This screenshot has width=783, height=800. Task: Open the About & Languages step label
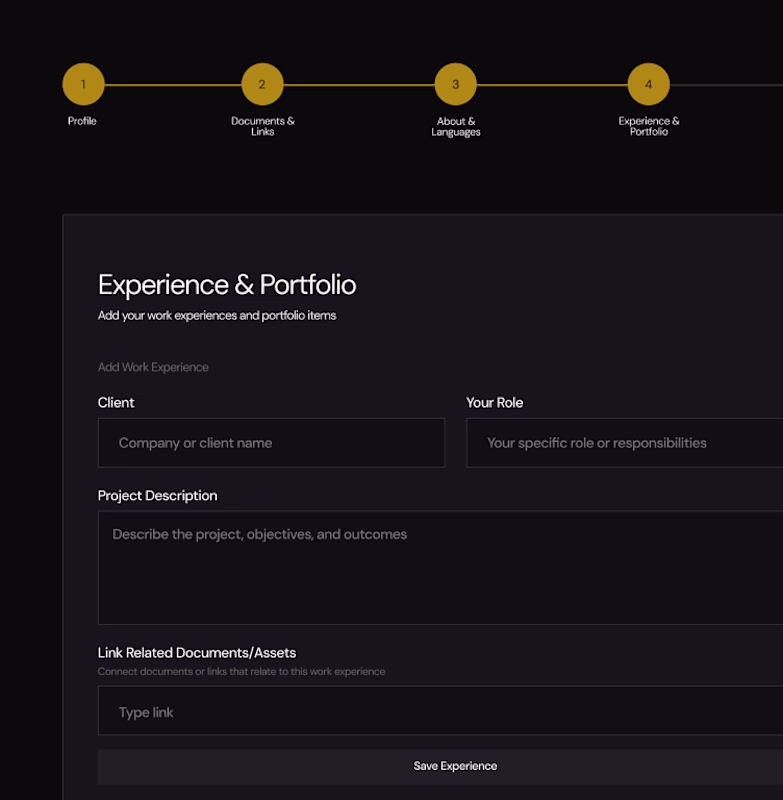pyautogui.click(x=456, y=126)
